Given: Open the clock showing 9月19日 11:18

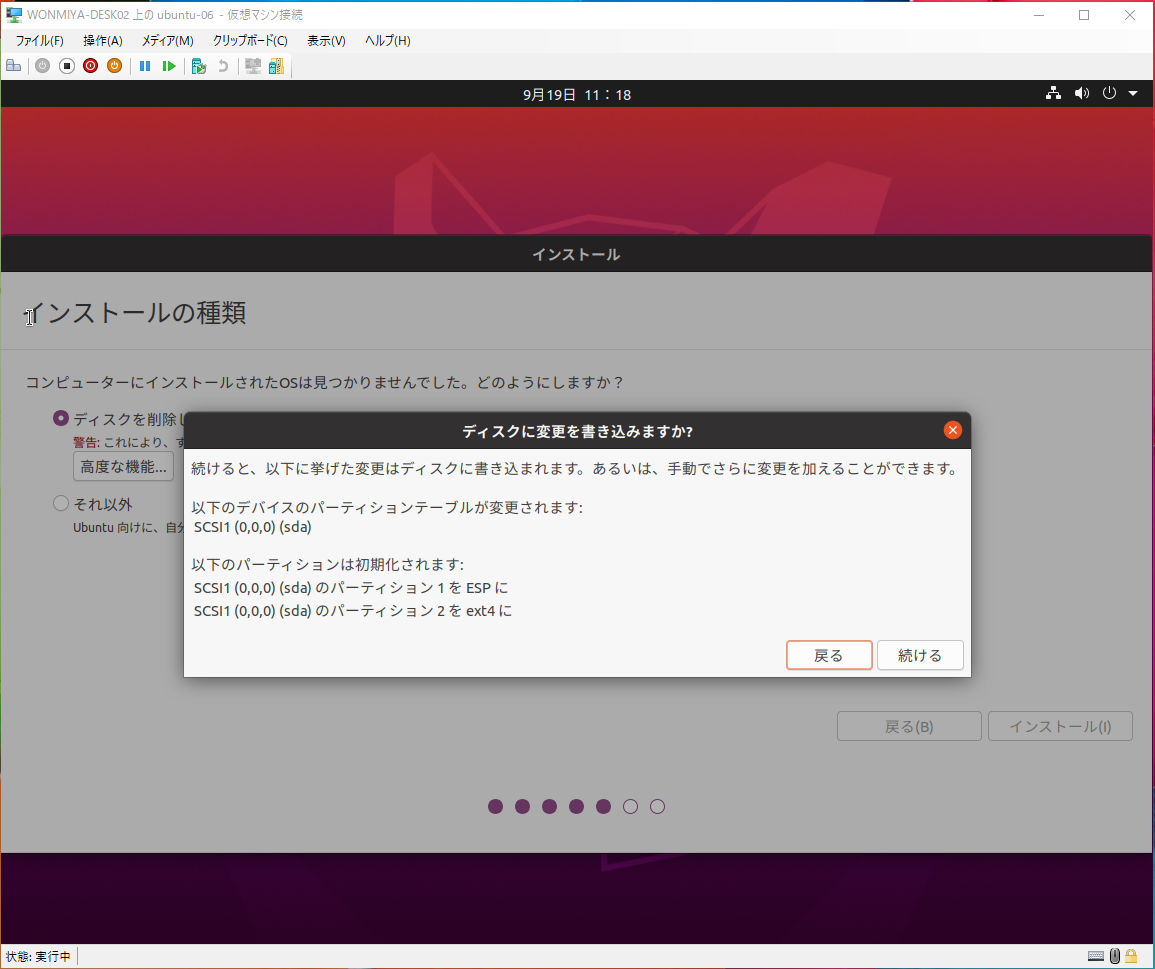Looking at the screenshot, I should (x=577, y=94).
